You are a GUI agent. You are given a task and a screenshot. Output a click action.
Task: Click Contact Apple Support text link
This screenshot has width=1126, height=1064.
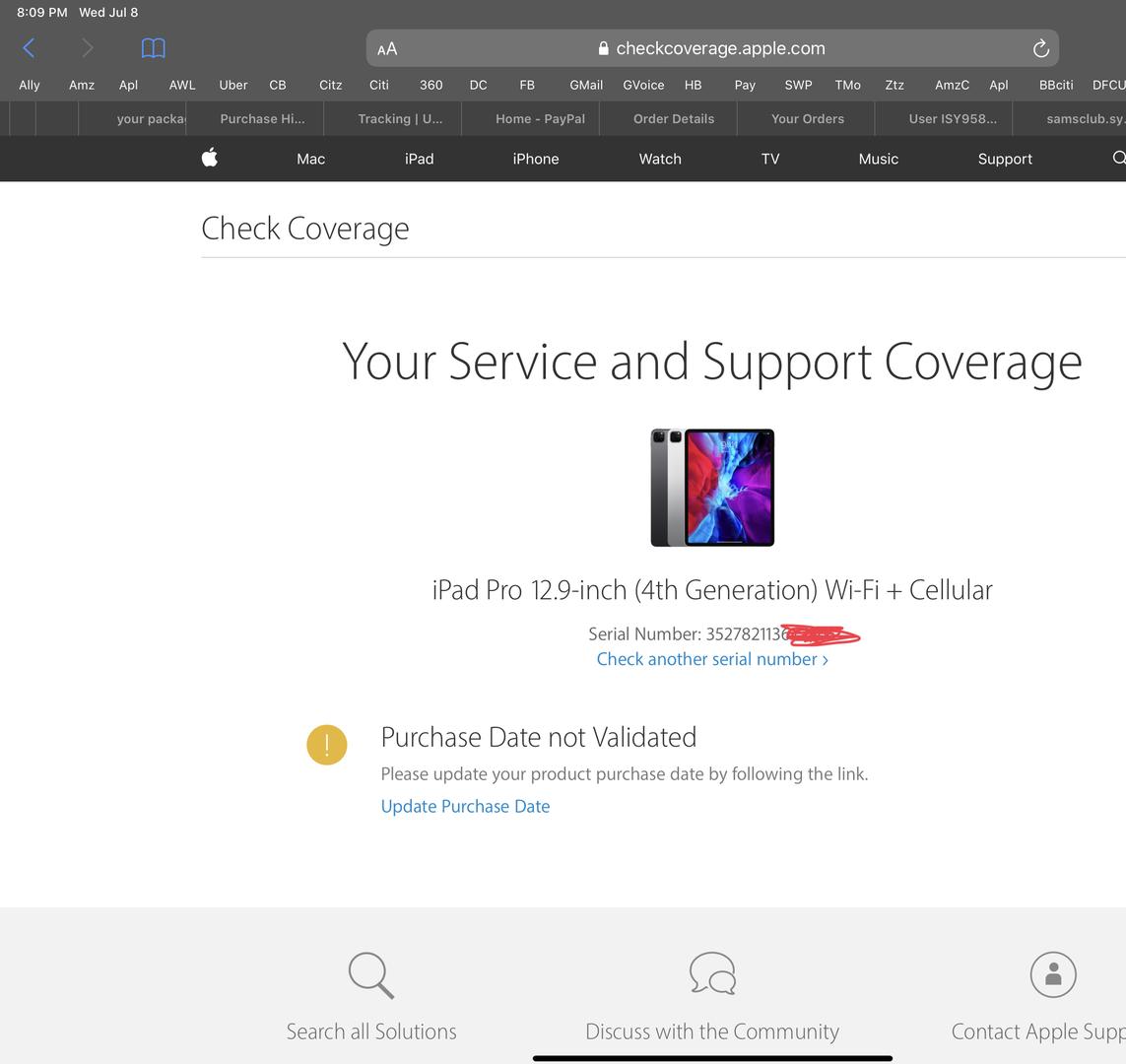[1038, 1031]
